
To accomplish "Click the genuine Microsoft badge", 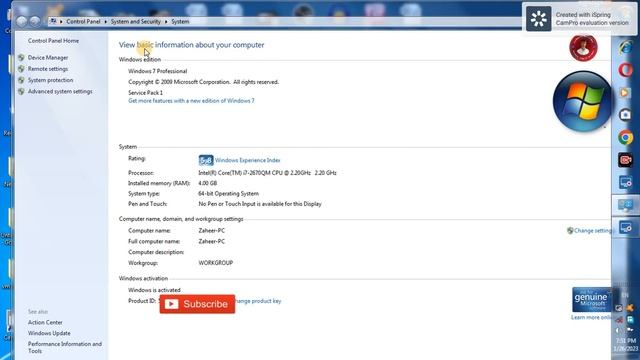I will click(x=591, y=300).
